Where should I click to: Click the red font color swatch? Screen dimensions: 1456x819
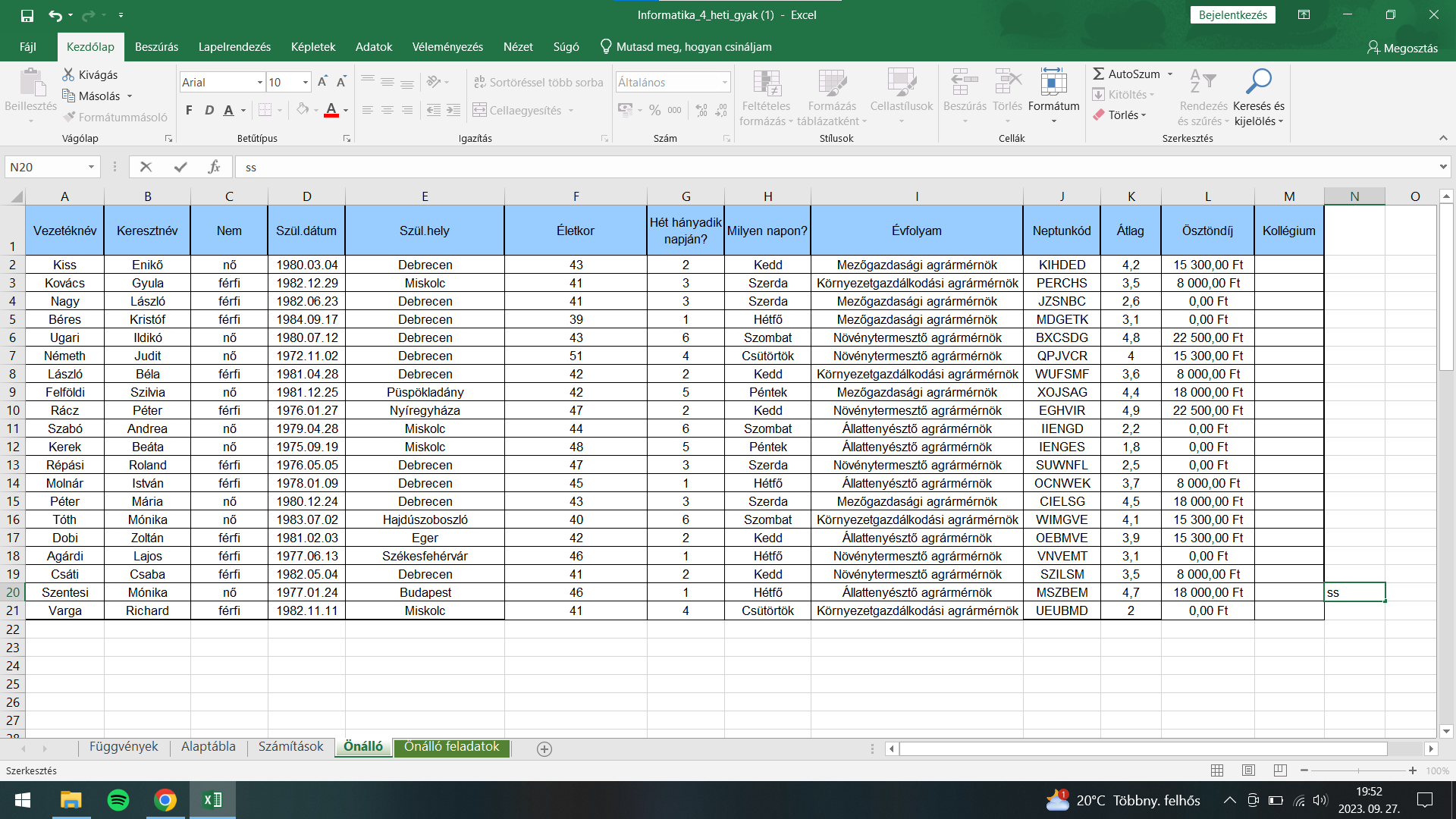pos(331,111)
